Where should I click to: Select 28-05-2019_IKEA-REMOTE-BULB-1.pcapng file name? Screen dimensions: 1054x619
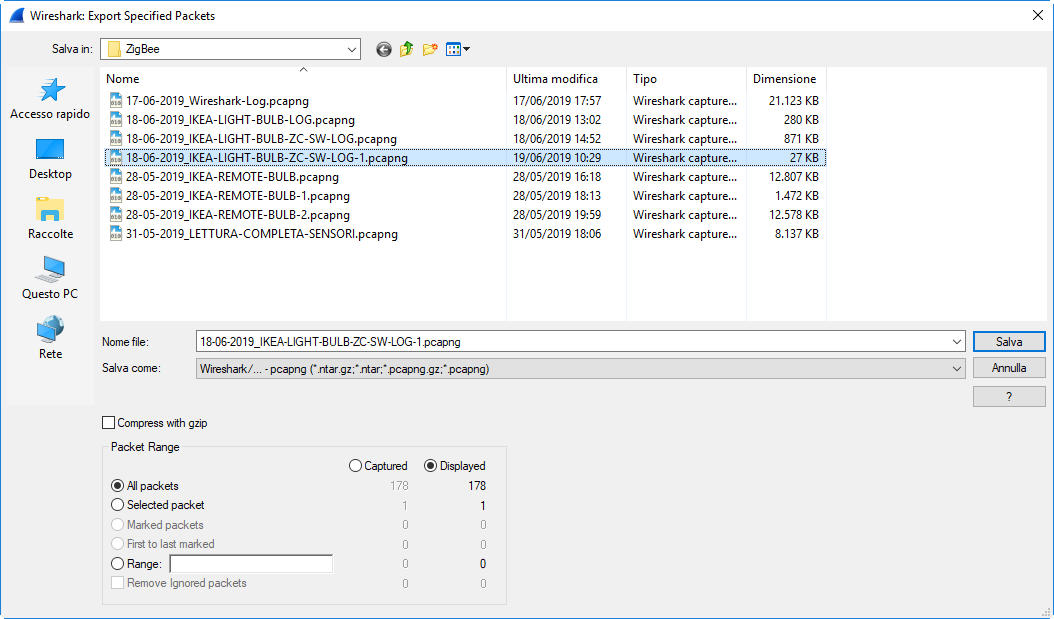(238, 196)
